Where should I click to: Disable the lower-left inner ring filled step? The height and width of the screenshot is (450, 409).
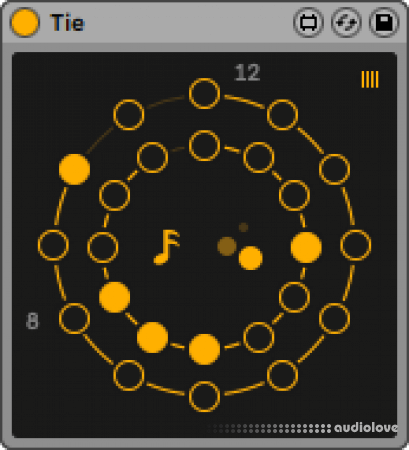coord(114,297)
